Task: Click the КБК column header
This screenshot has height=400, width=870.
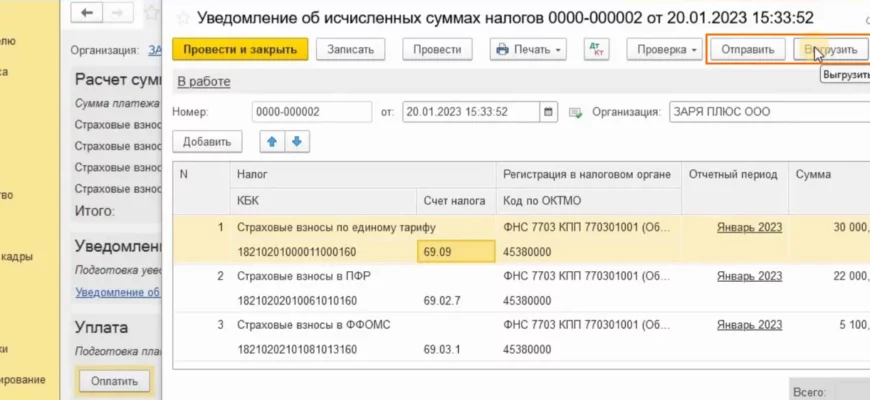Action: coord(323,201)
